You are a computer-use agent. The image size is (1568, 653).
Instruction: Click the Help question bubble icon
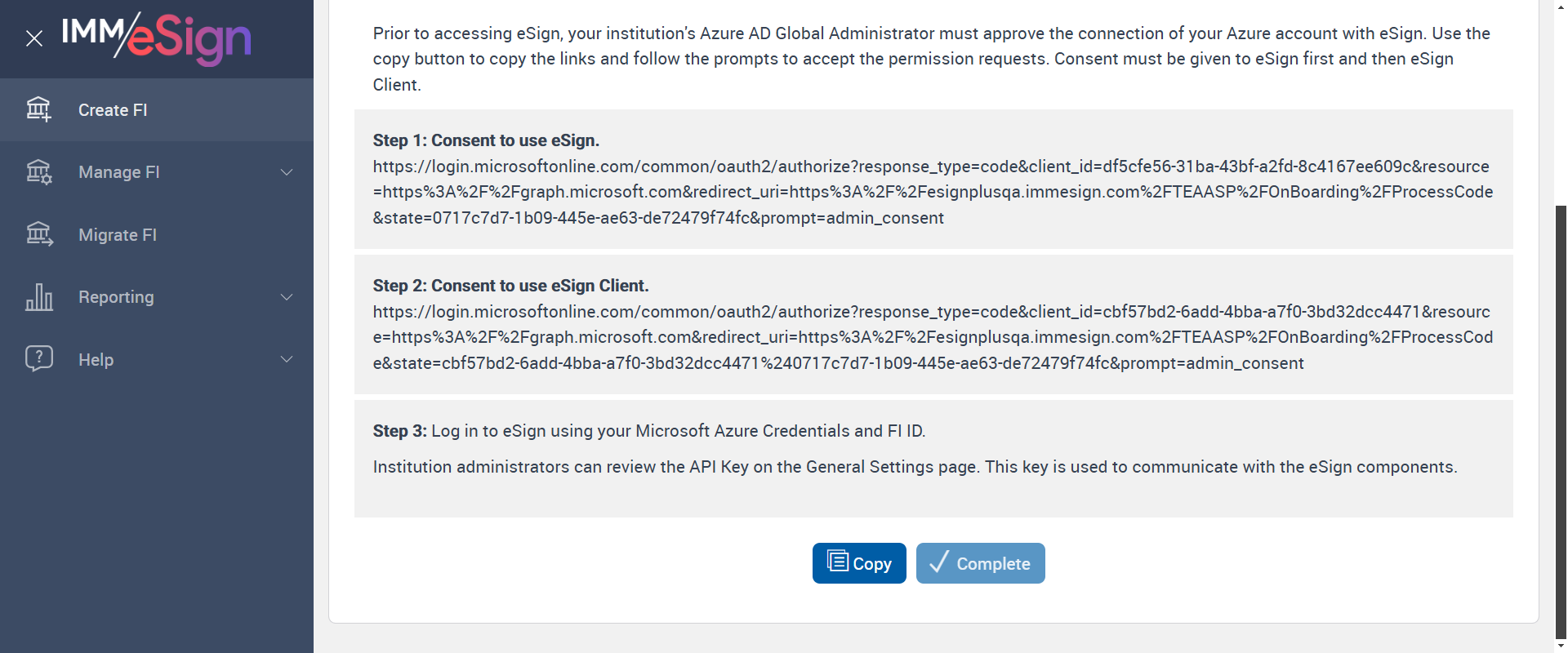point(38,359)
